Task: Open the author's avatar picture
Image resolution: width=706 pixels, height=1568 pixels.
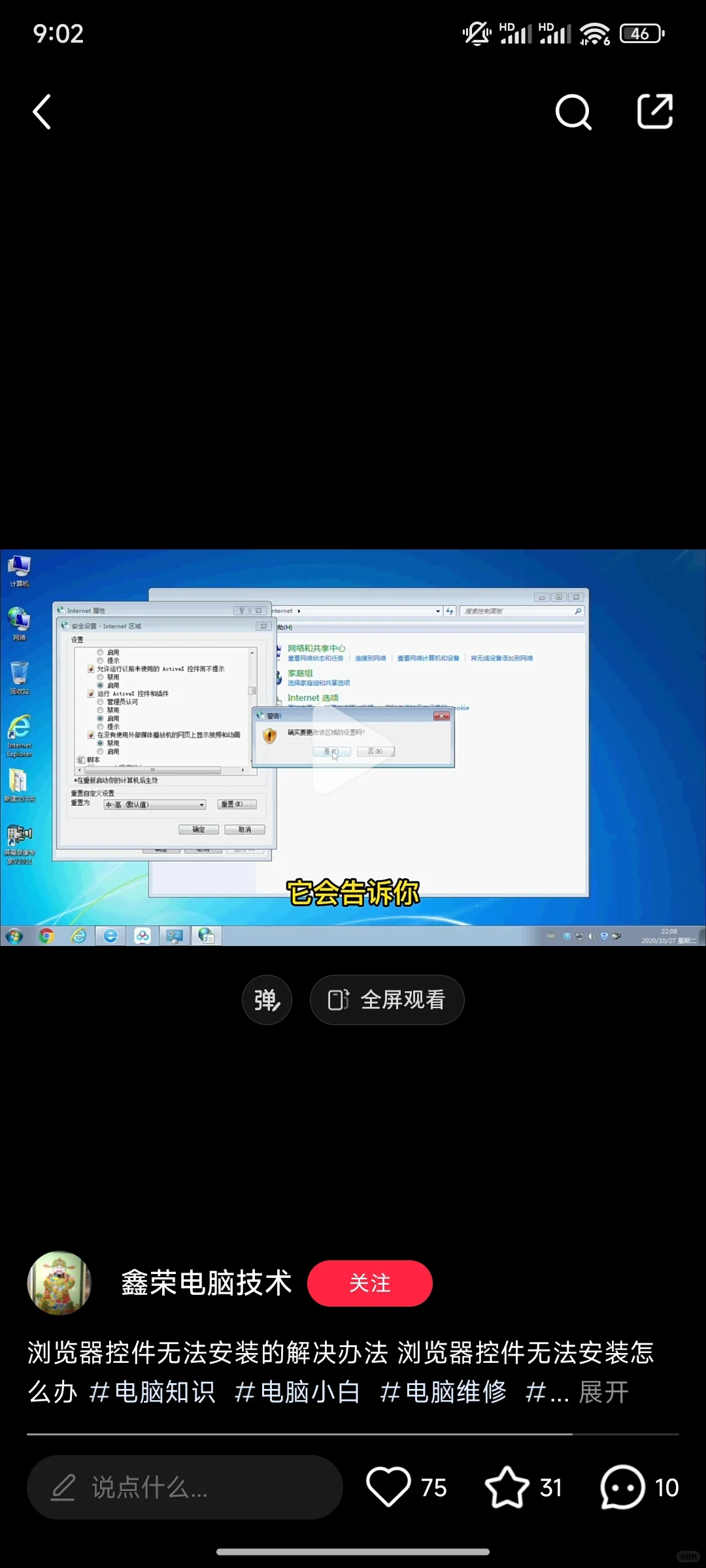Action: coord(59,1283)
